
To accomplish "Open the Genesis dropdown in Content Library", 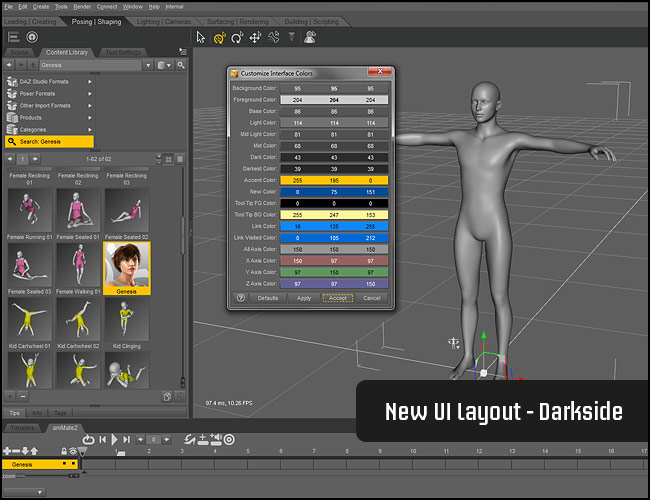I will [x=148, y=65].
